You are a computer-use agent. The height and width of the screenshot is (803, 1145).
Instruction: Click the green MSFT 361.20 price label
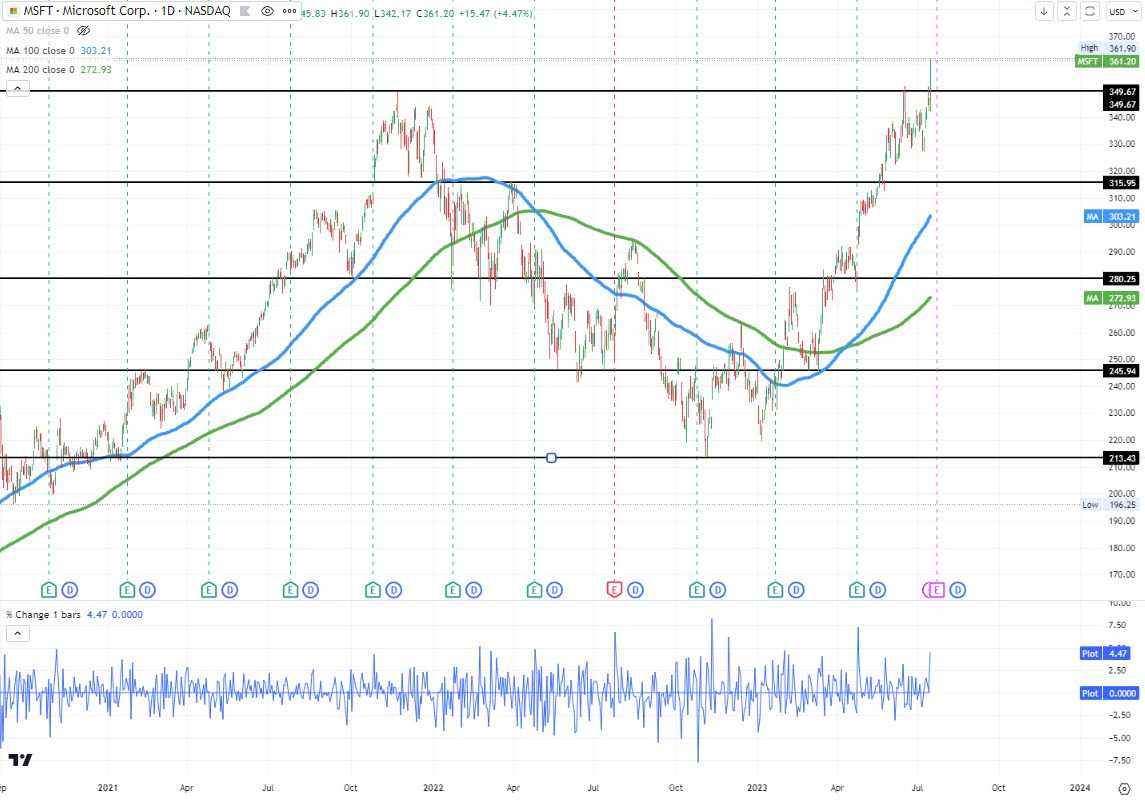coord(1106,61)
